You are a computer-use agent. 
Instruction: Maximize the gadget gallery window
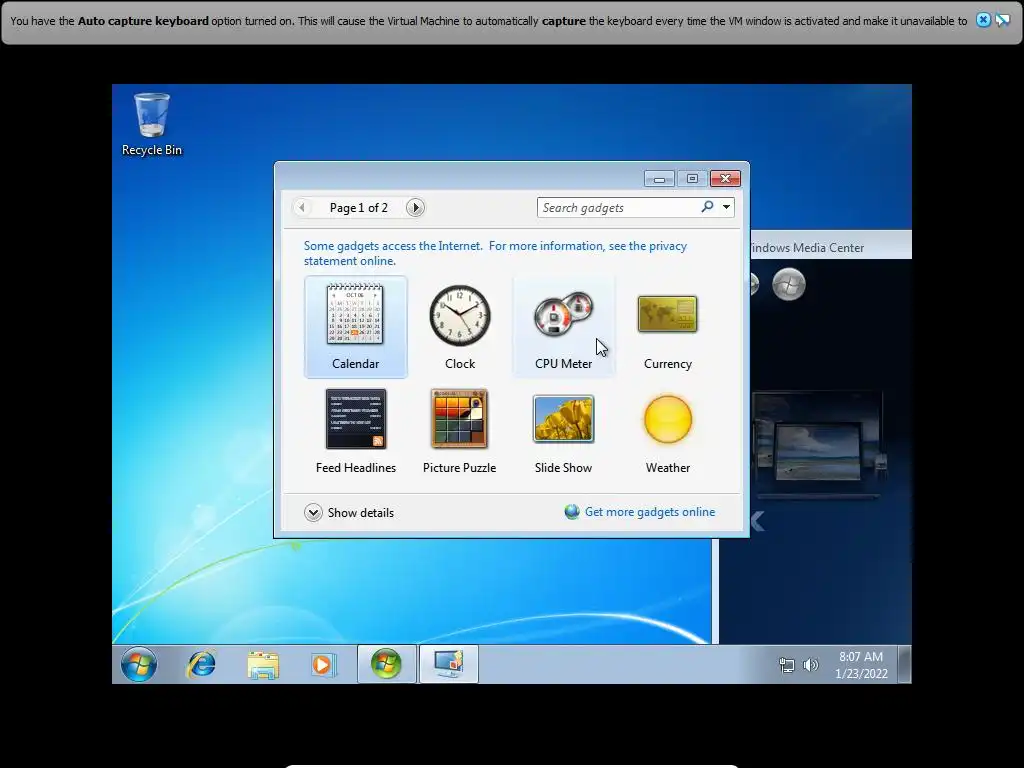click(x=692, y=179)
